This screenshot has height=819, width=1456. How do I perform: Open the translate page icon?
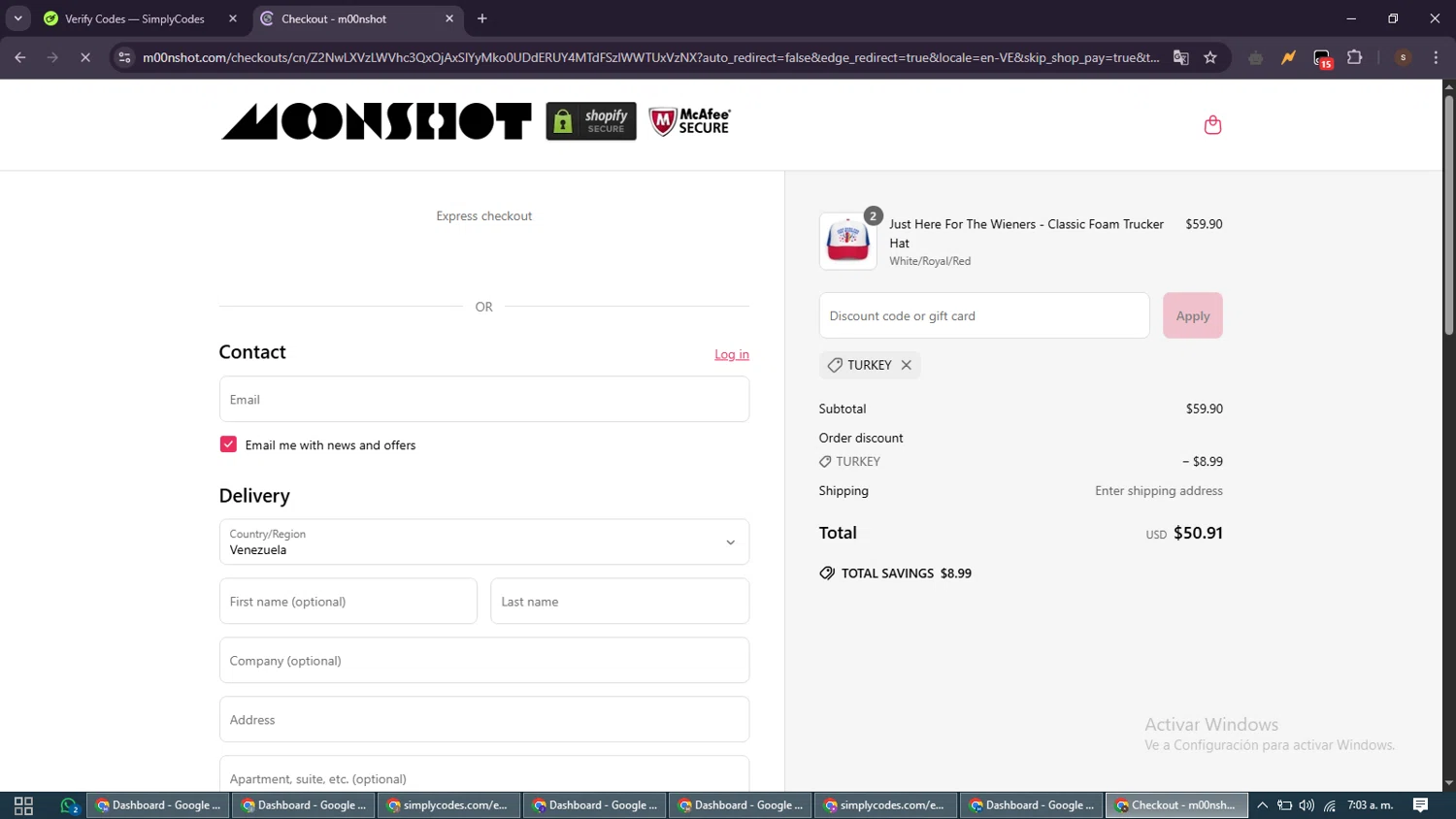(1180, 57)
